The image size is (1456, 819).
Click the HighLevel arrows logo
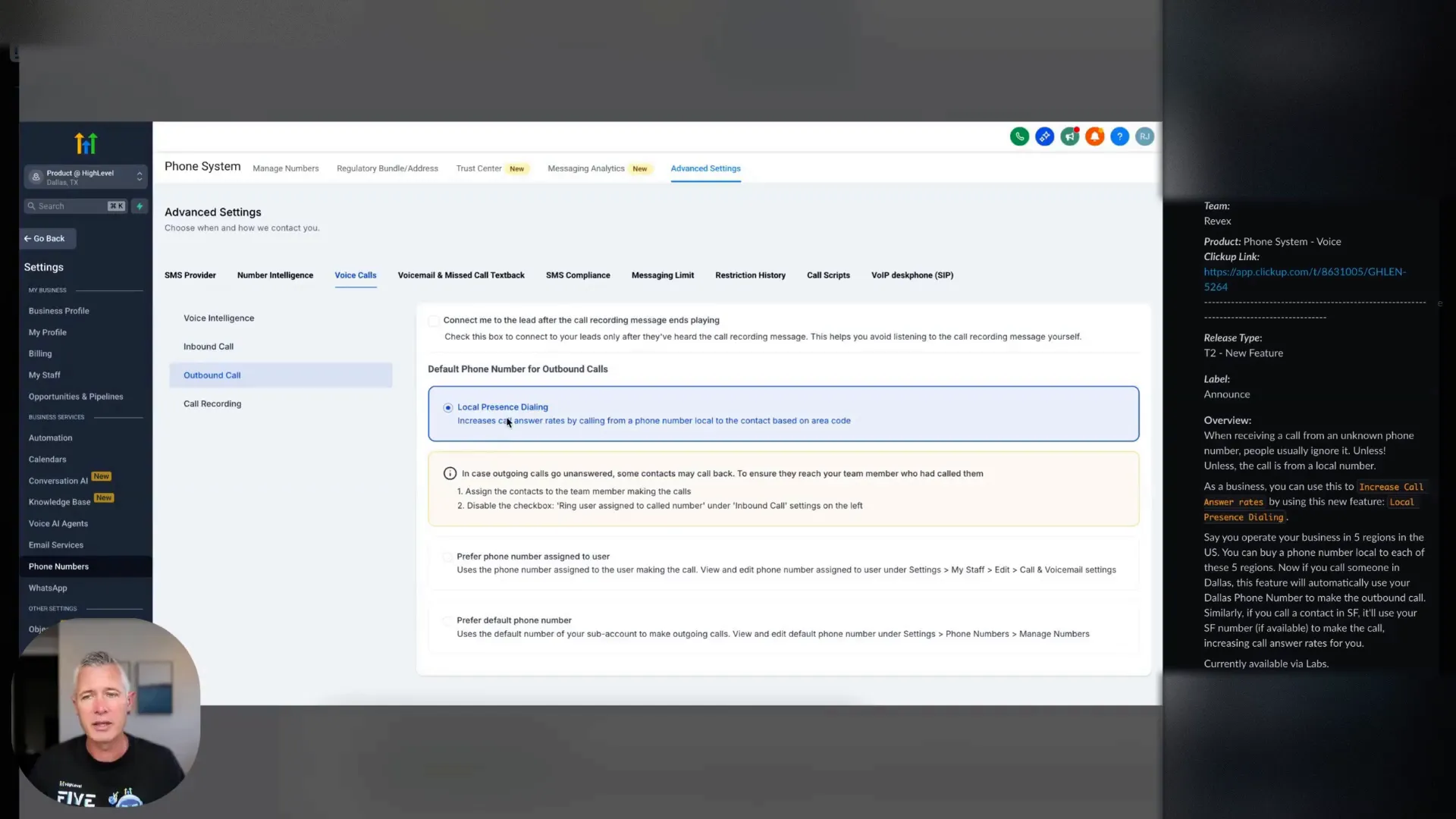pos(86,143)
